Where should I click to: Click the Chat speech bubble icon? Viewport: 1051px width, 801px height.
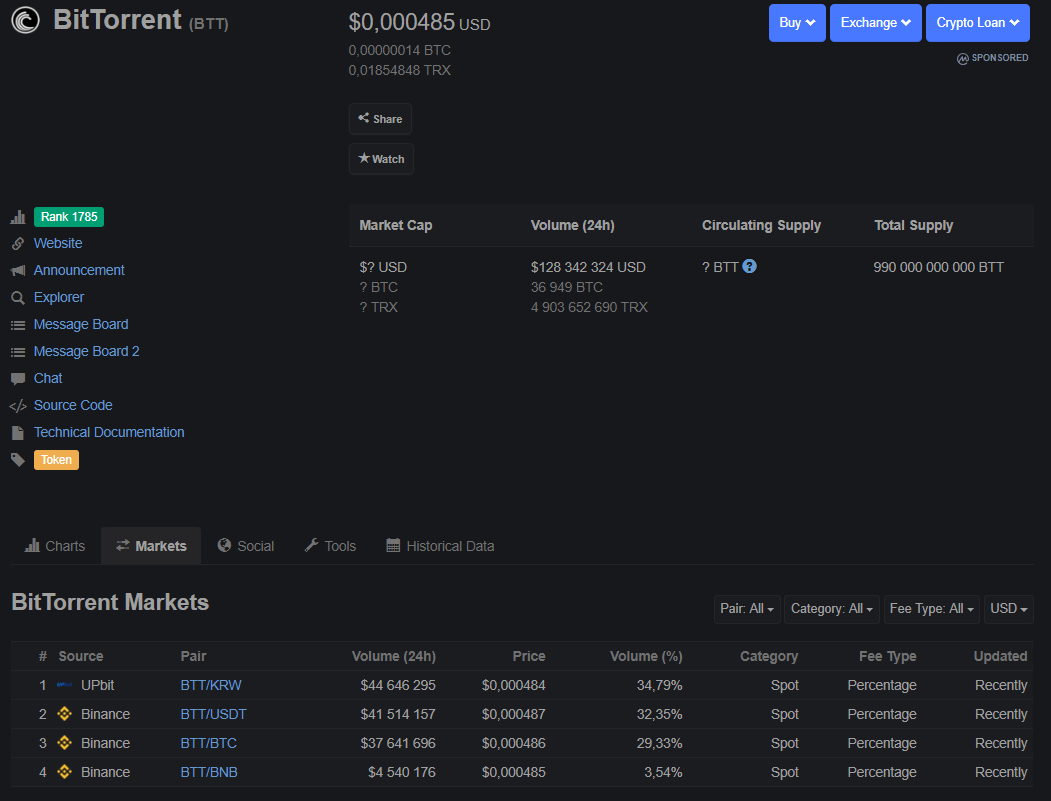click(x=16, y=377)
